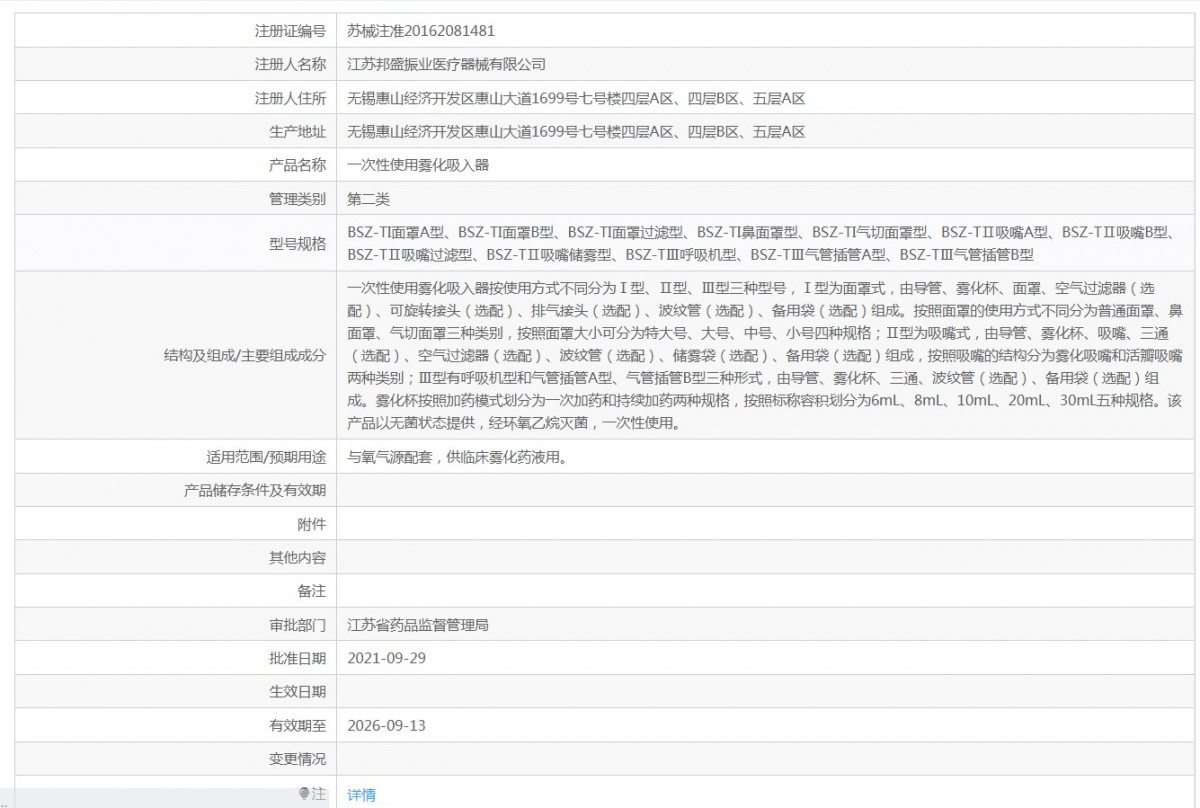Click the 变更情况 row label
Viewport: 1200px width, 808px height.
pos(298,759)
